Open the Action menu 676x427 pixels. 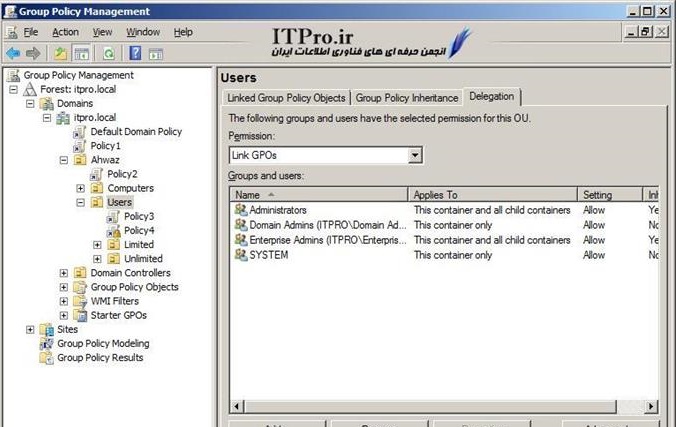(65, 32)
